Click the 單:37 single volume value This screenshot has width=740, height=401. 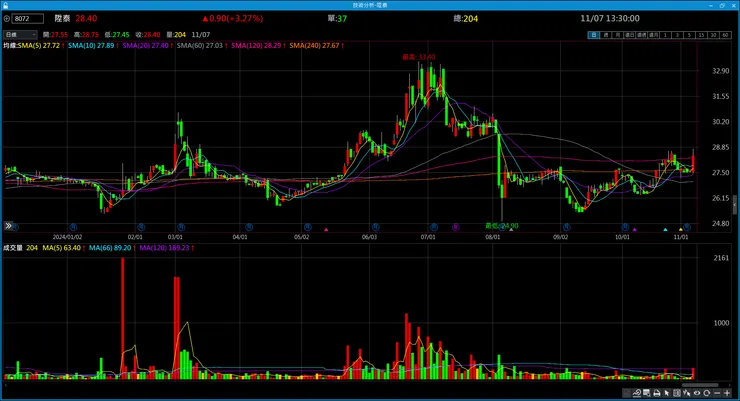click(x=337, y=18)
